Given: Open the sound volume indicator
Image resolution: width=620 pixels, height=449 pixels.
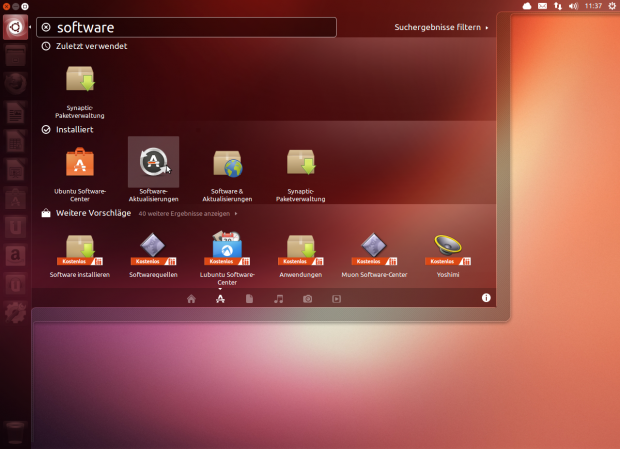Looking at the screenshot, I should tap(573, 6).
